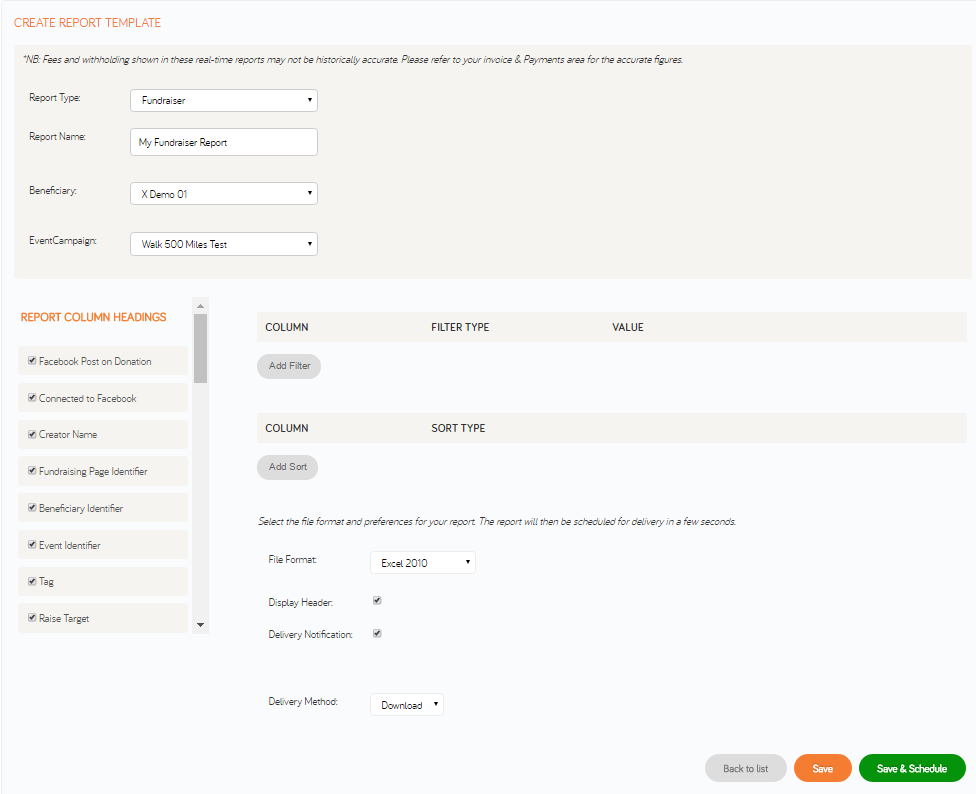Disable the Display Header option
This screenshot has height=794, width=976.
point(377,600)
